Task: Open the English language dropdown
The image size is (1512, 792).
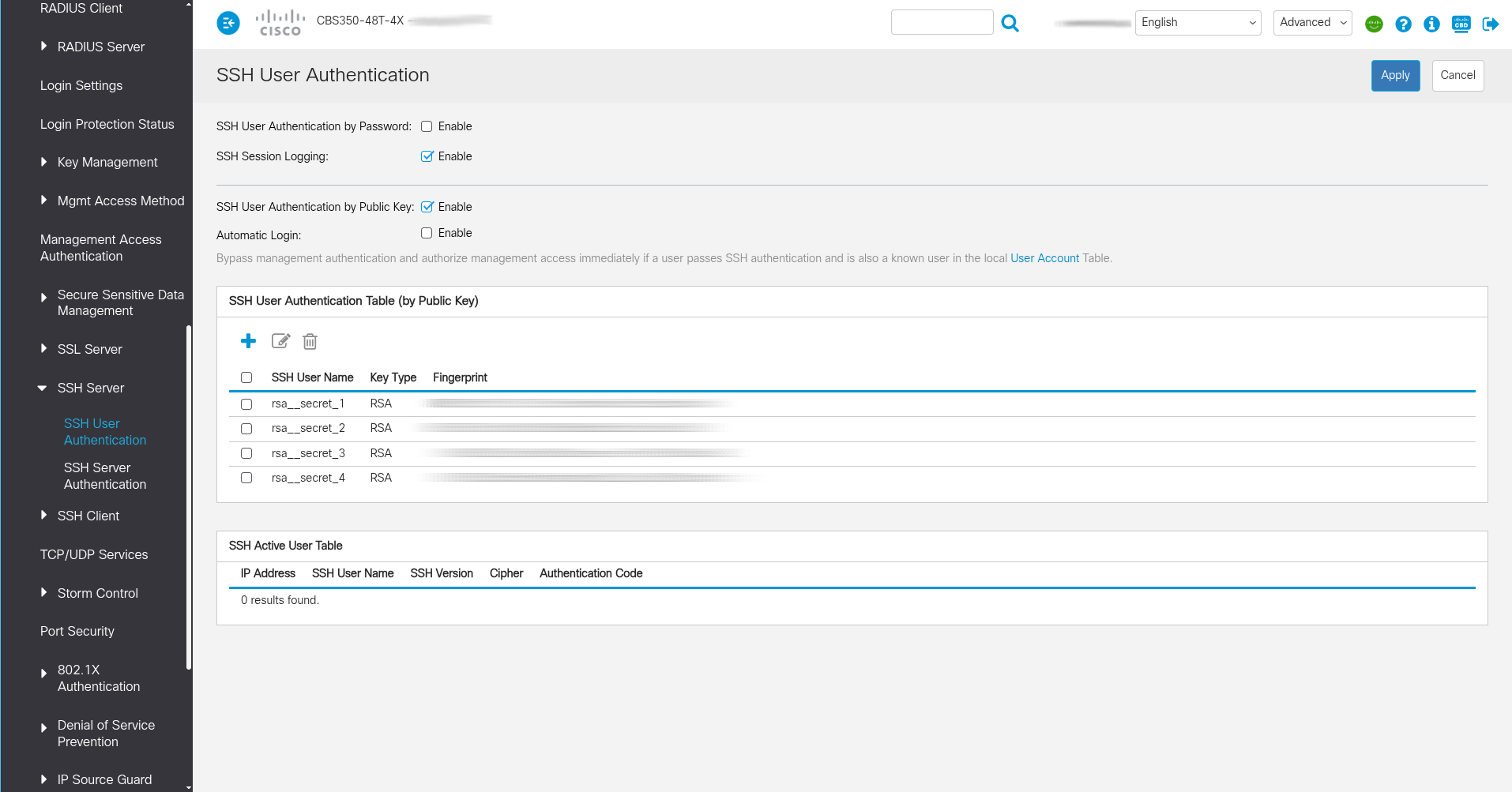Action: (1198, 23)
